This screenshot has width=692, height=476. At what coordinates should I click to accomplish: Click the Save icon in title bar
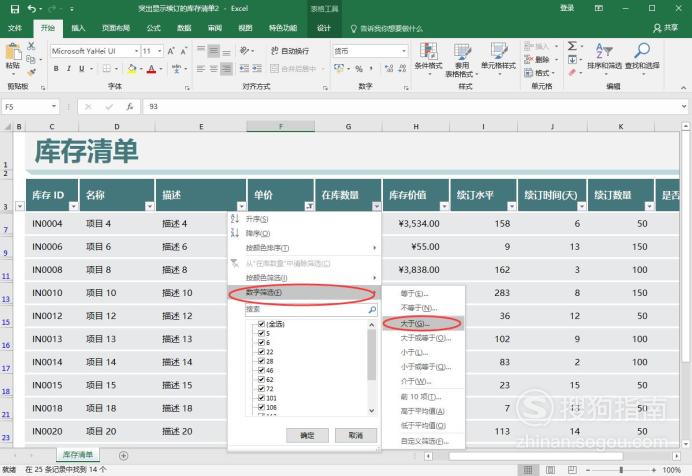[x=15, y=9]
